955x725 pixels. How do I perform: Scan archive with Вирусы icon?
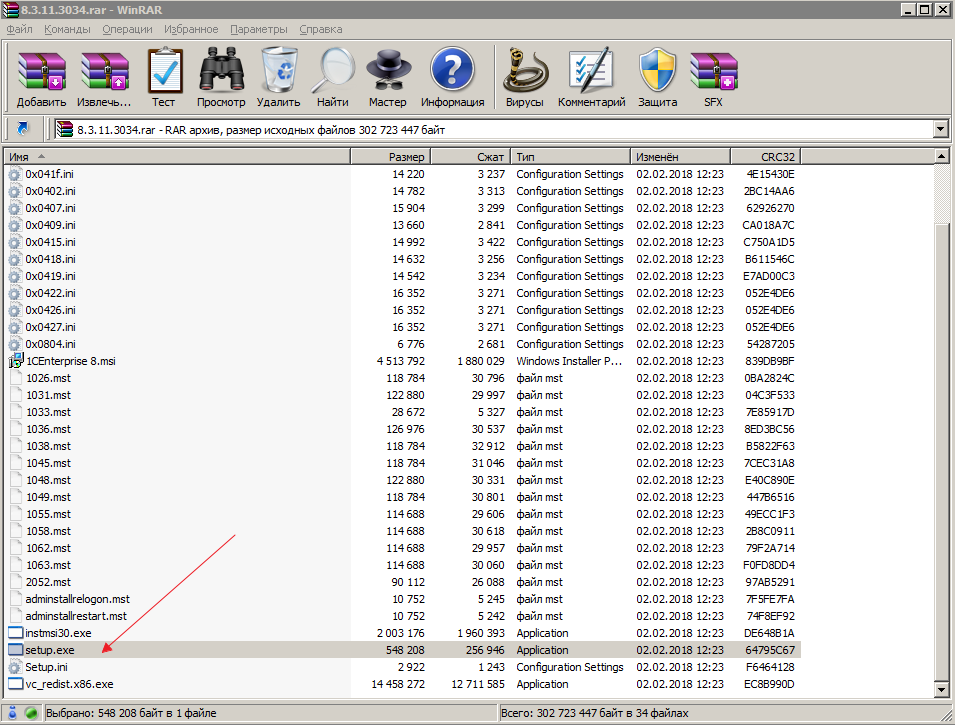point(525,70)
